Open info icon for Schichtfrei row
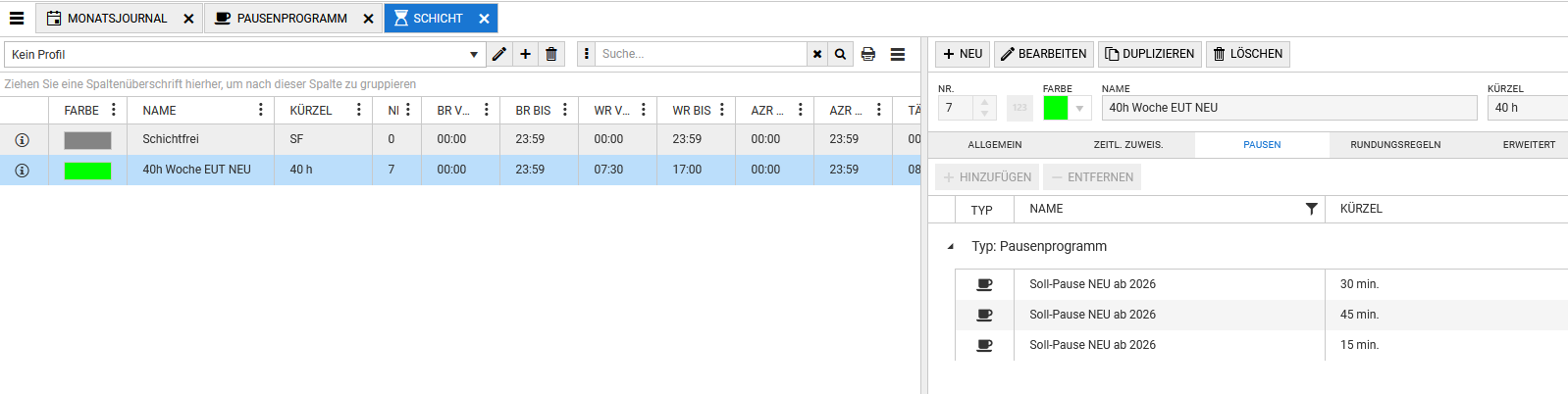Image resolution: width=1568 pixels, height=394 pixels. 23,140
